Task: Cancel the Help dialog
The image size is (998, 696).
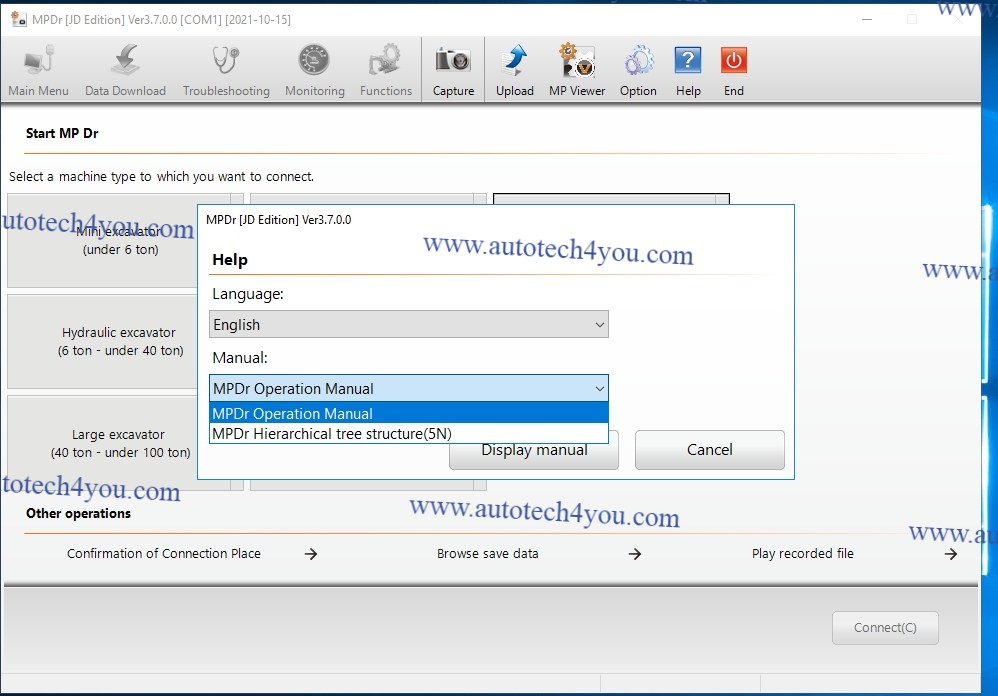Action: click(x=709, y=450)
